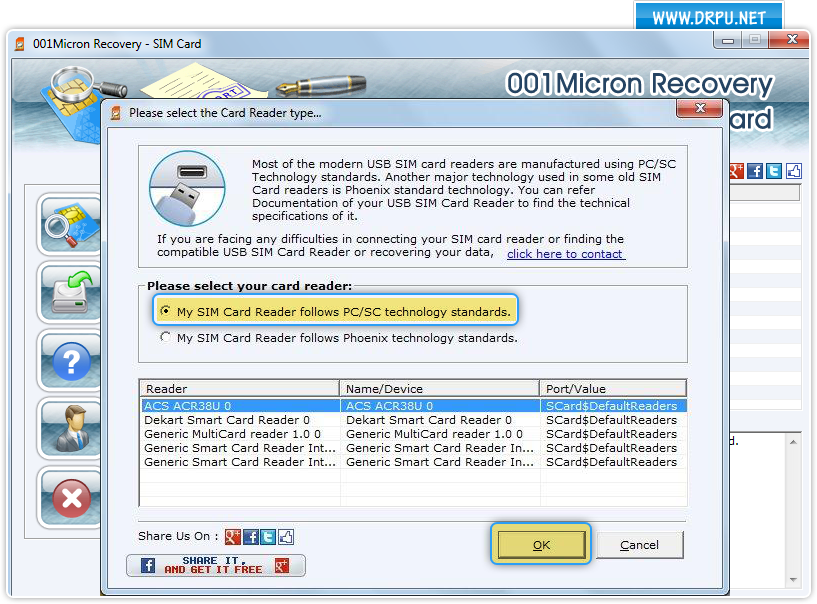Click Twitter icon beside Share Us On
817x604 pixels.
268,536
